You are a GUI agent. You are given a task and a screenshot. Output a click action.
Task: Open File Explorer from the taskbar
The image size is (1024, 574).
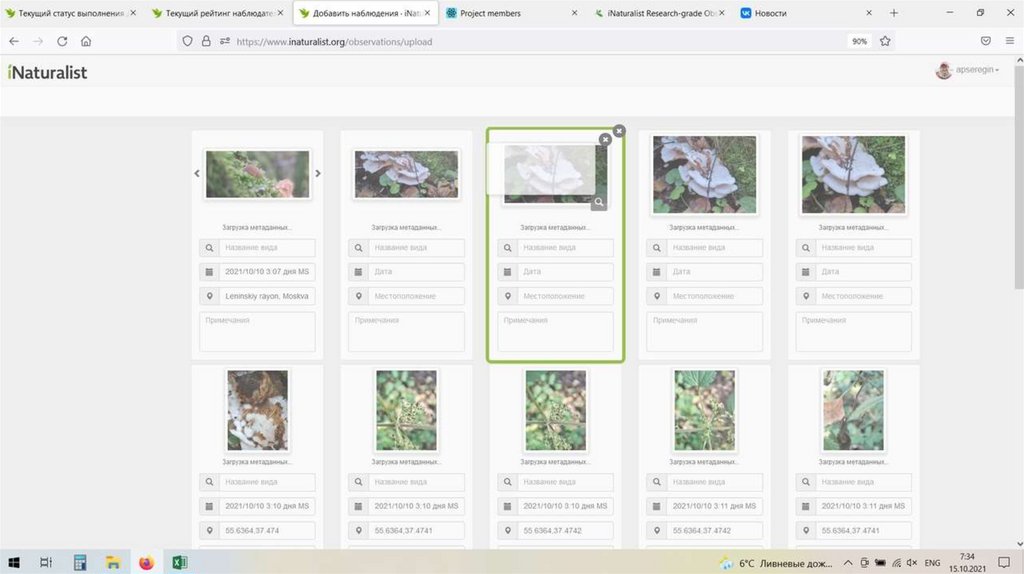click(113, 562)
